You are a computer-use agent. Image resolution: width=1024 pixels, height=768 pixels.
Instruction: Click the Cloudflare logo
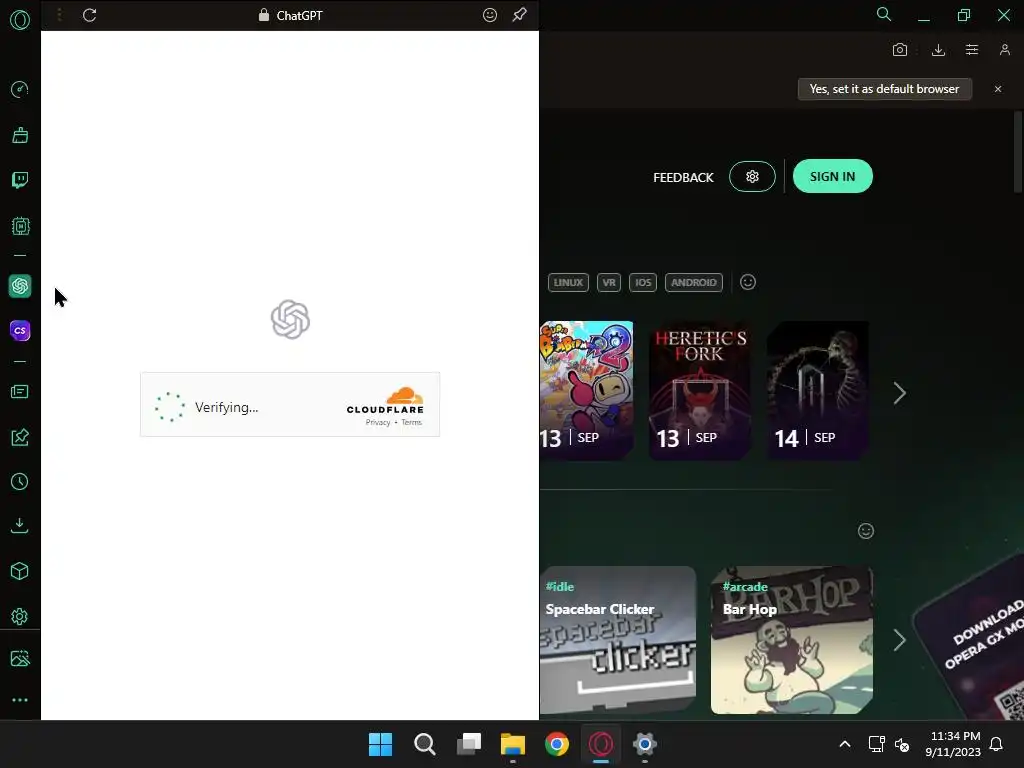point(385,400)
